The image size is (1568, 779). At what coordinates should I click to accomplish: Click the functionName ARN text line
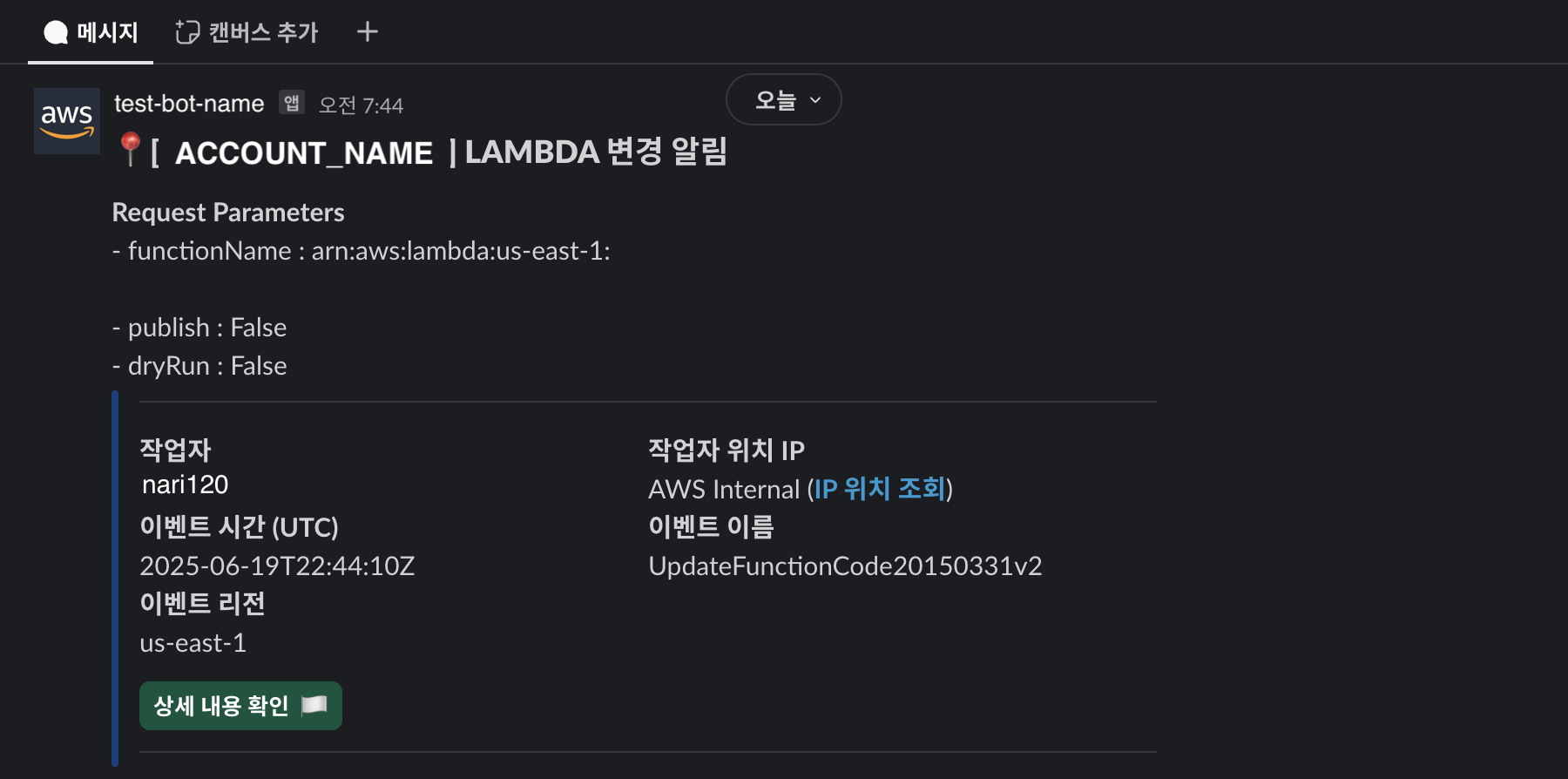[x=362, y=251]
